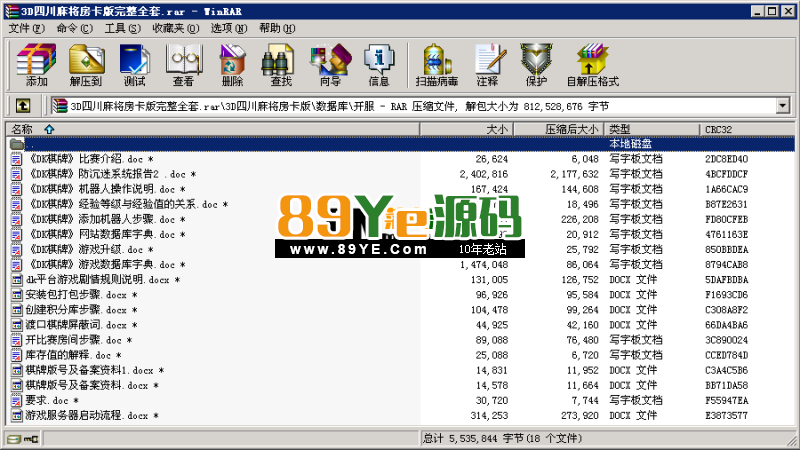The height and width of the screenshot is (450, 800).
Task: Click the RAR archive icon in the address bar
Action: (x=60, y=106)
